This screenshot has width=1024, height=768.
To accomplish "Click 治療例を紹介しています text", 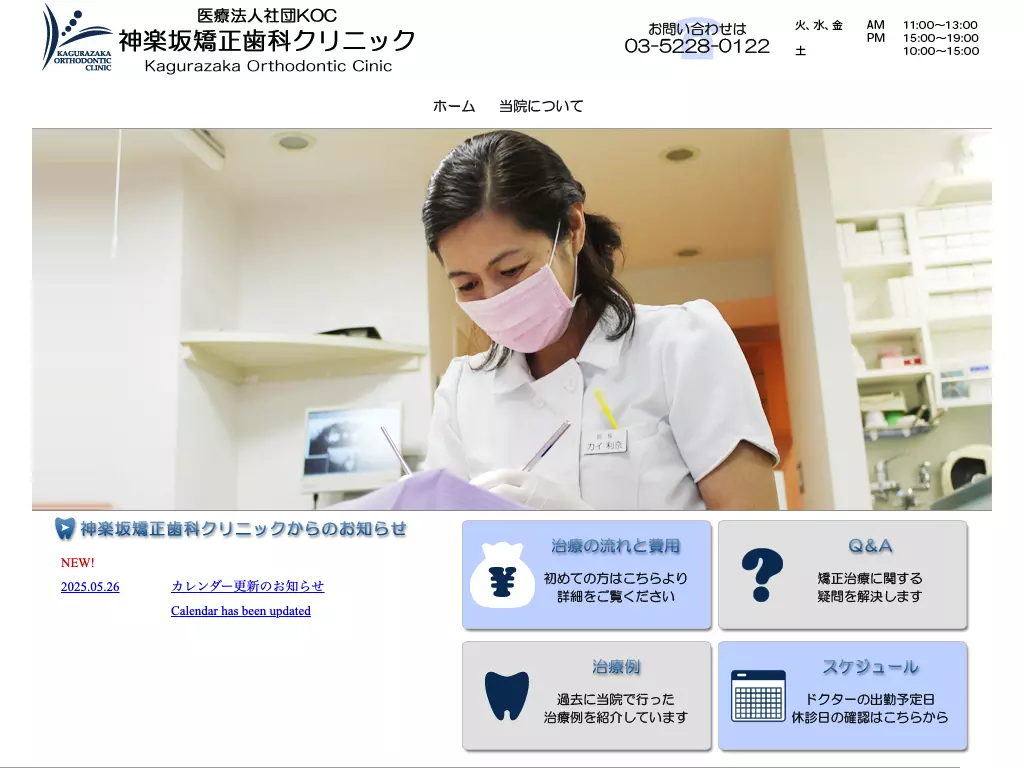I will pos(615,717).
